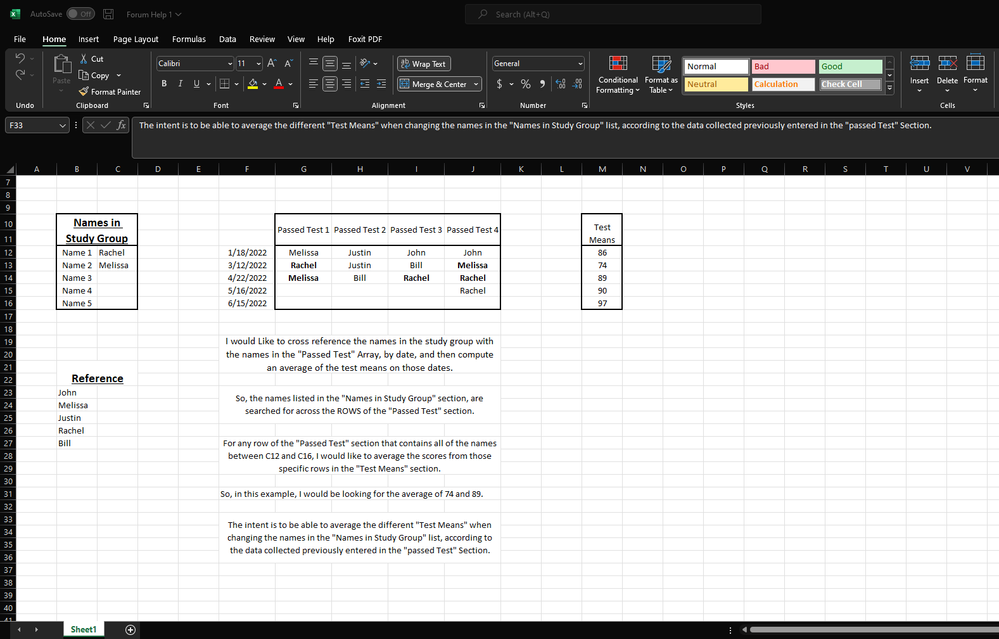Click the Wrap Text button

pos(424,64)
